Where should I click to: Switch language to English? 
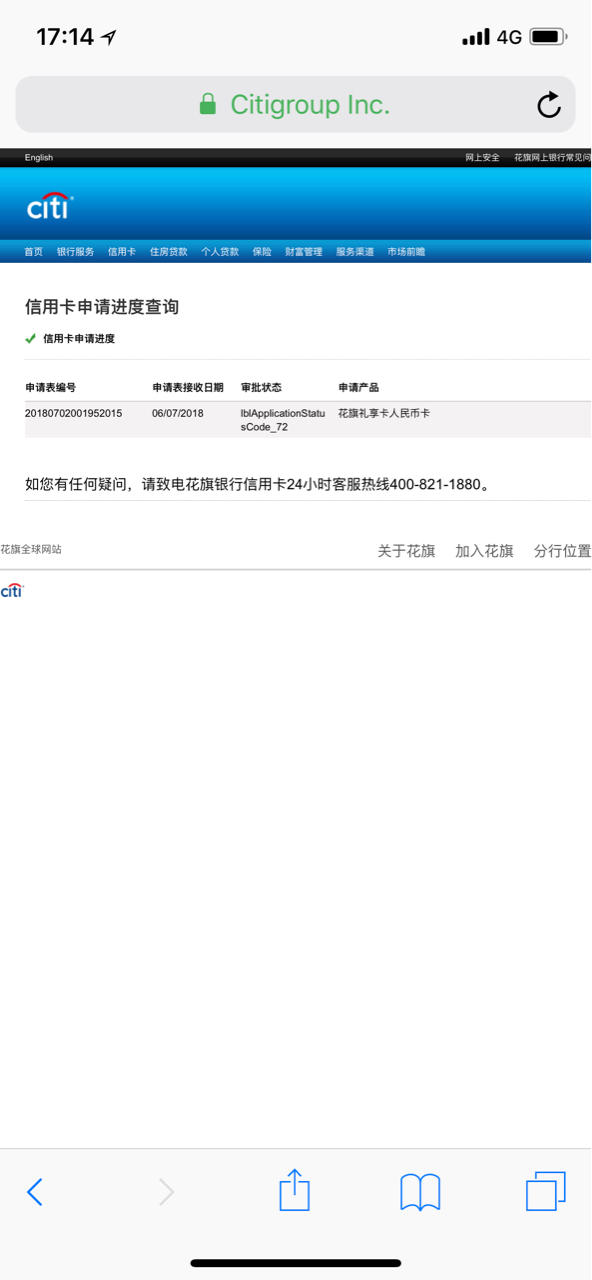(39, 157)
